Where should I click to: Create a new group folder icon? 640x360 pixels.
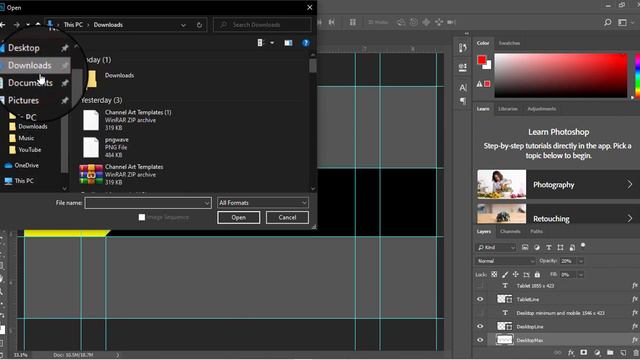[610, 353]
